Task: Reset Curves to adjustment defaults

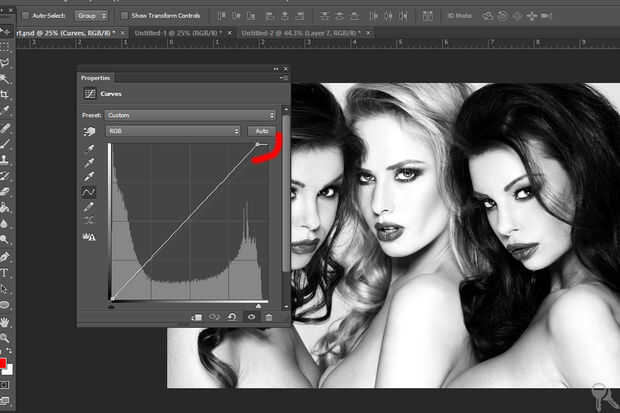Action: (x=232, y=316)
